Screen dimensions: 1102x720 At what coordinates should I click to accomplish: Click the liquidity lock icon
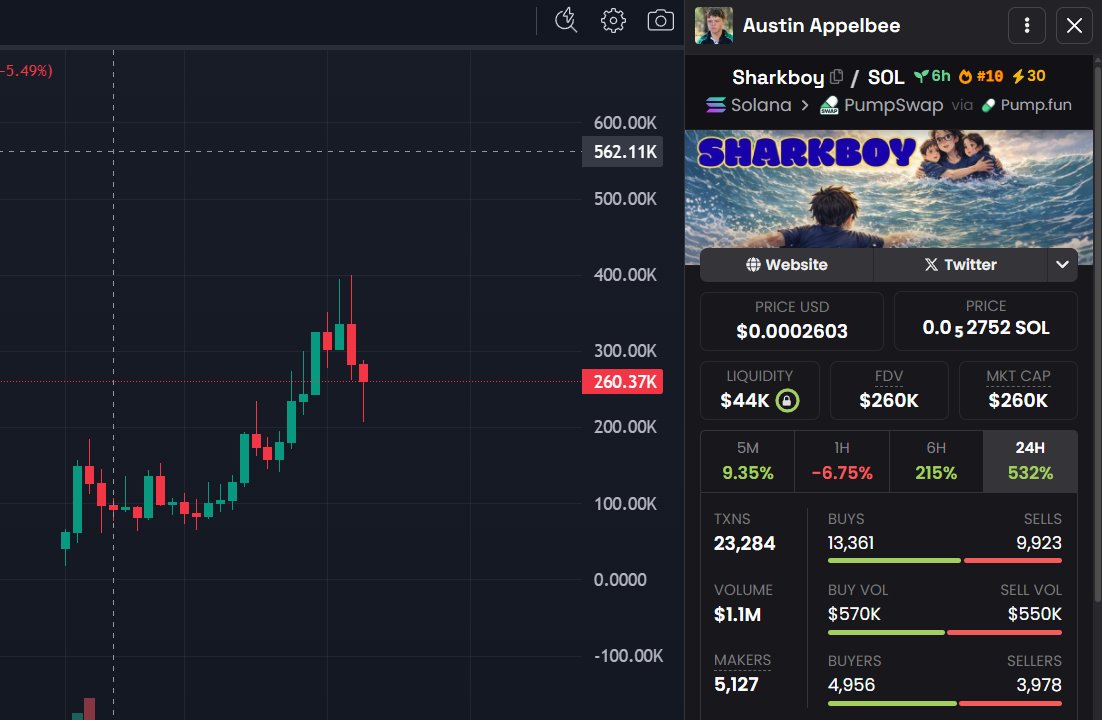click(787, 400)
